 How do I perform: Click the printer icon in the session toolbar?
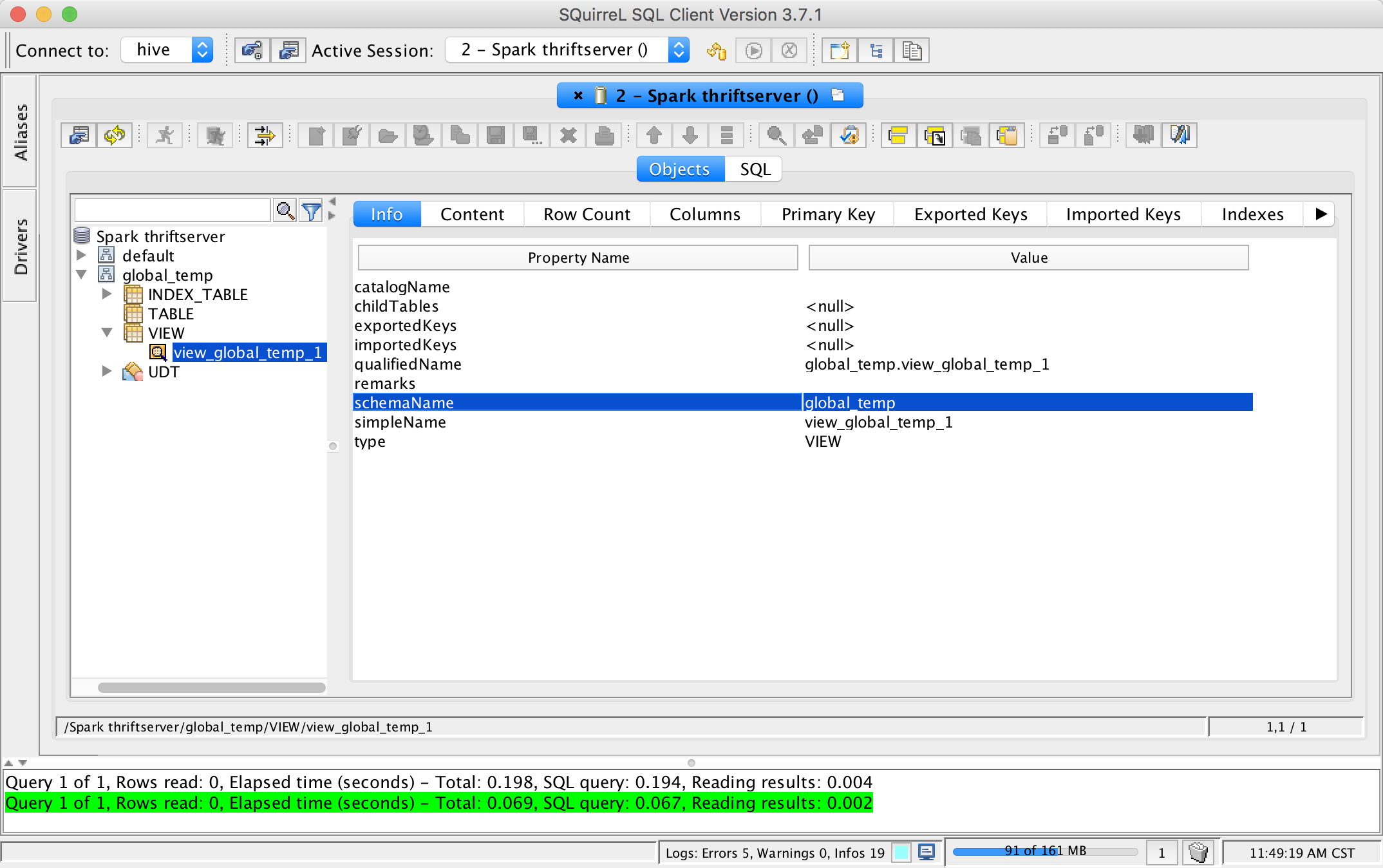point(604,135)
